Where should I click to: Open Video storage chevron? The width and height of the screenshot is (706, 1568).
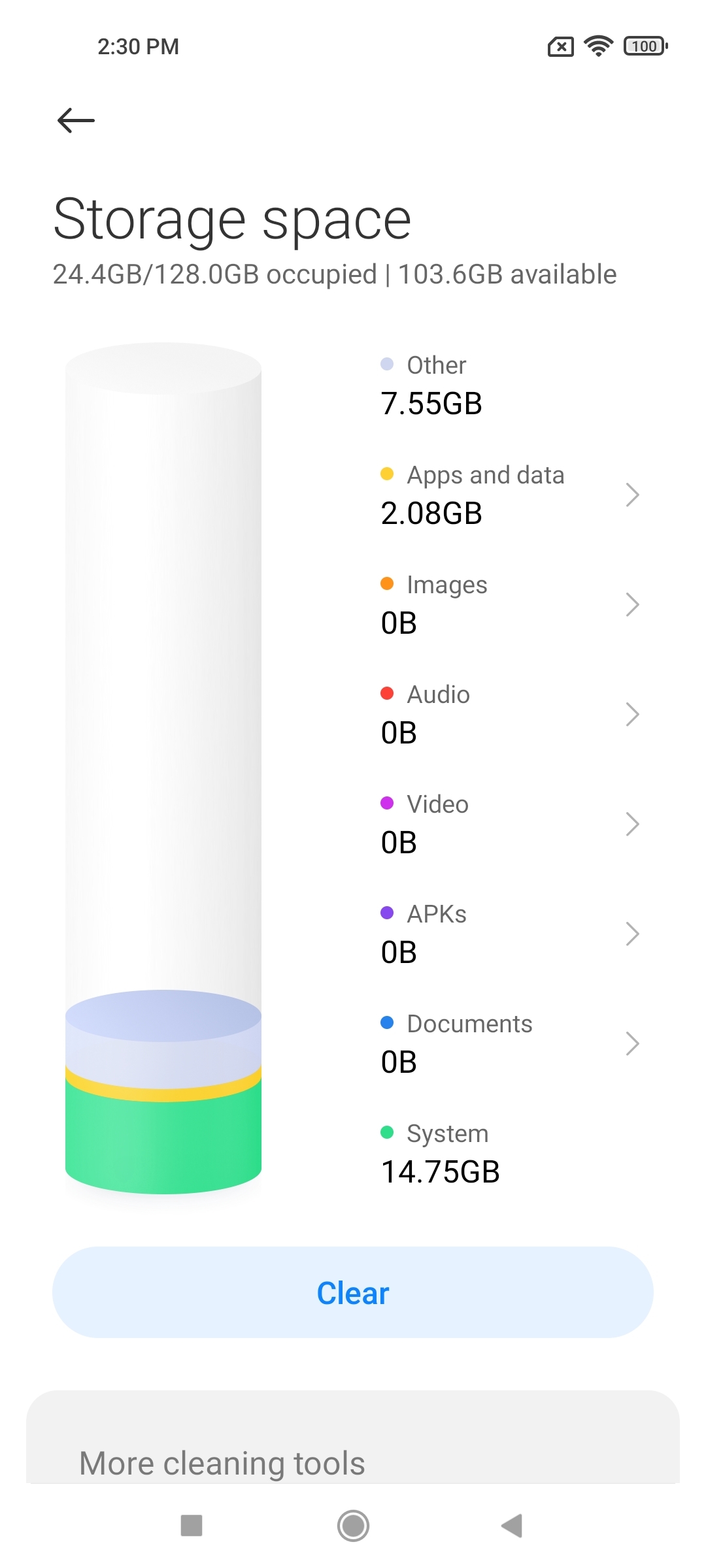631,824
